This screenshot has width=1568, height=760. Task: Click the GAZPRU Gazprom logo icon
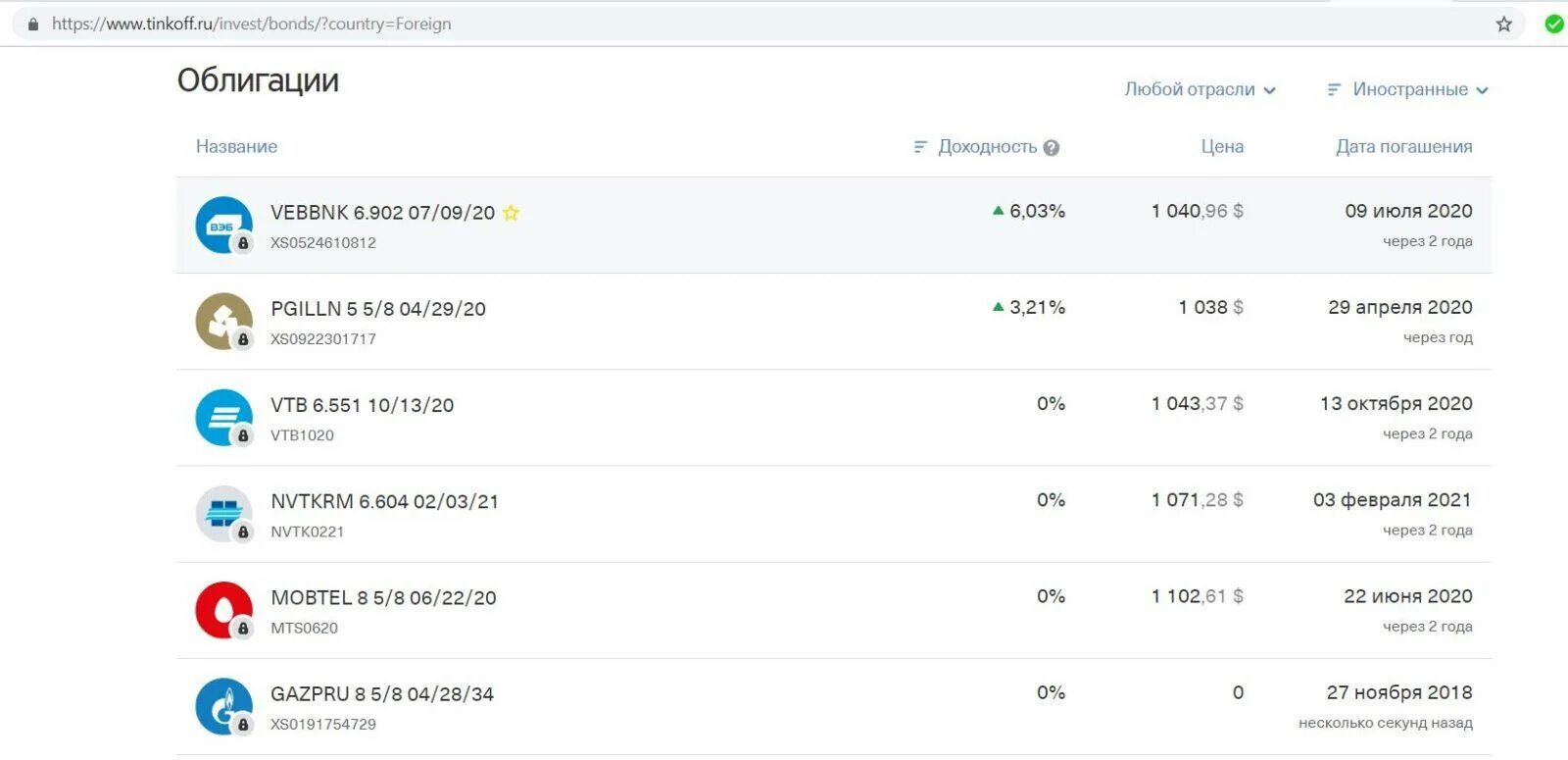point(224,706)
